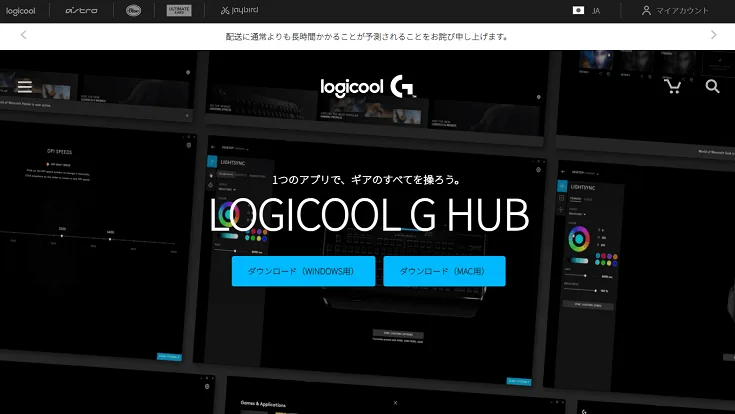
Task: Select the Japan flag language selector
Action: (578, 10)
